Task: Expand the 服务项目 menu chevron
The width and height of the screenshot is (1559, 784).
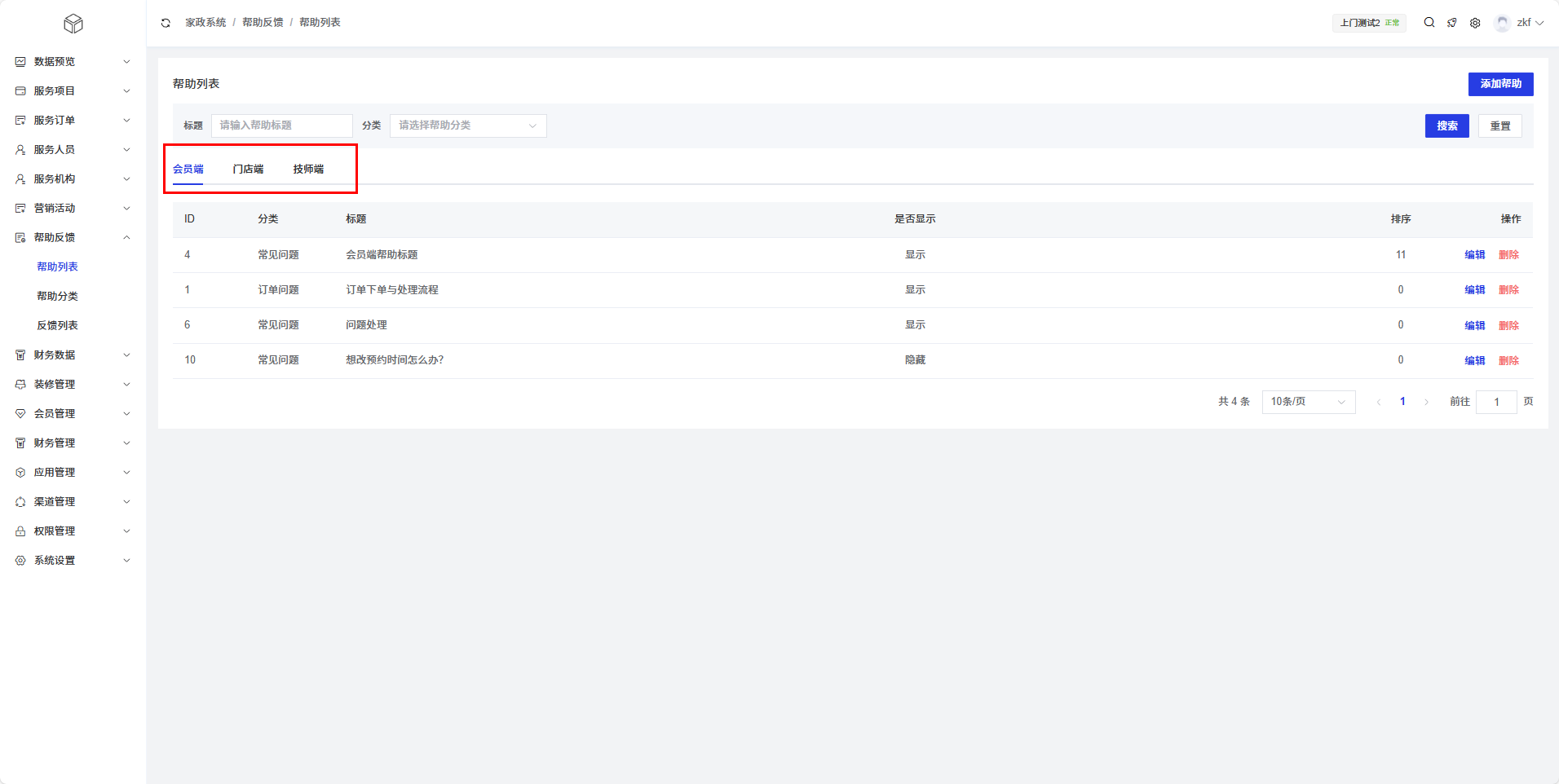Action: (126, 91)
